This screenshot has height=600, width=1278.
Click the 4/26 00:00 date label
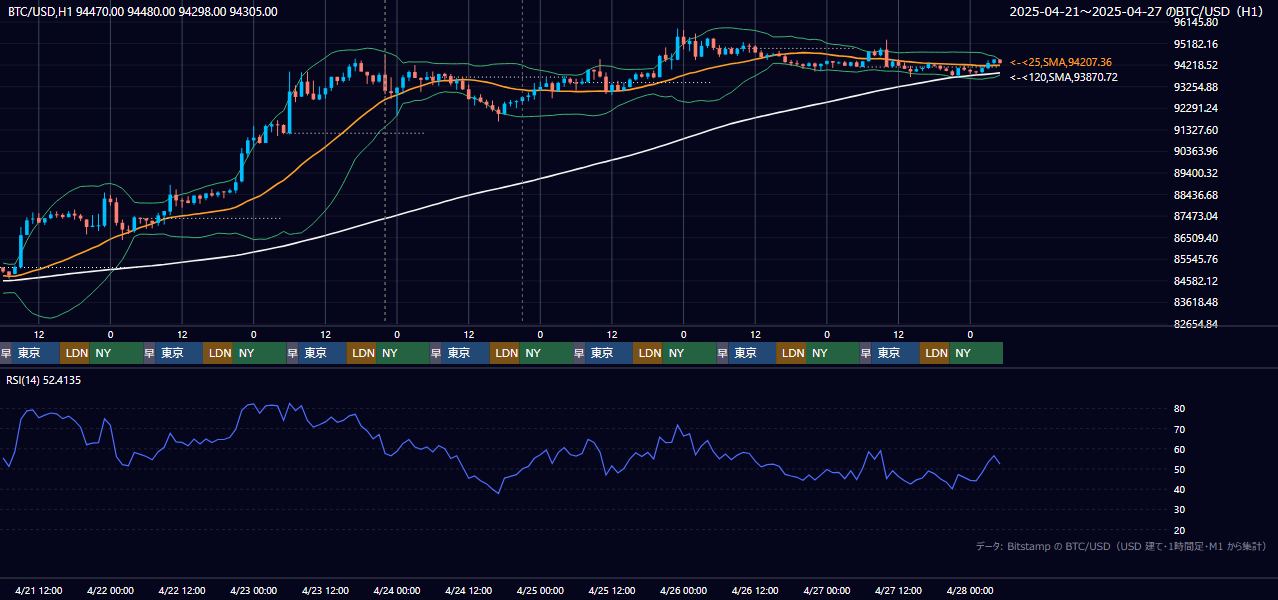pos(684,590)
